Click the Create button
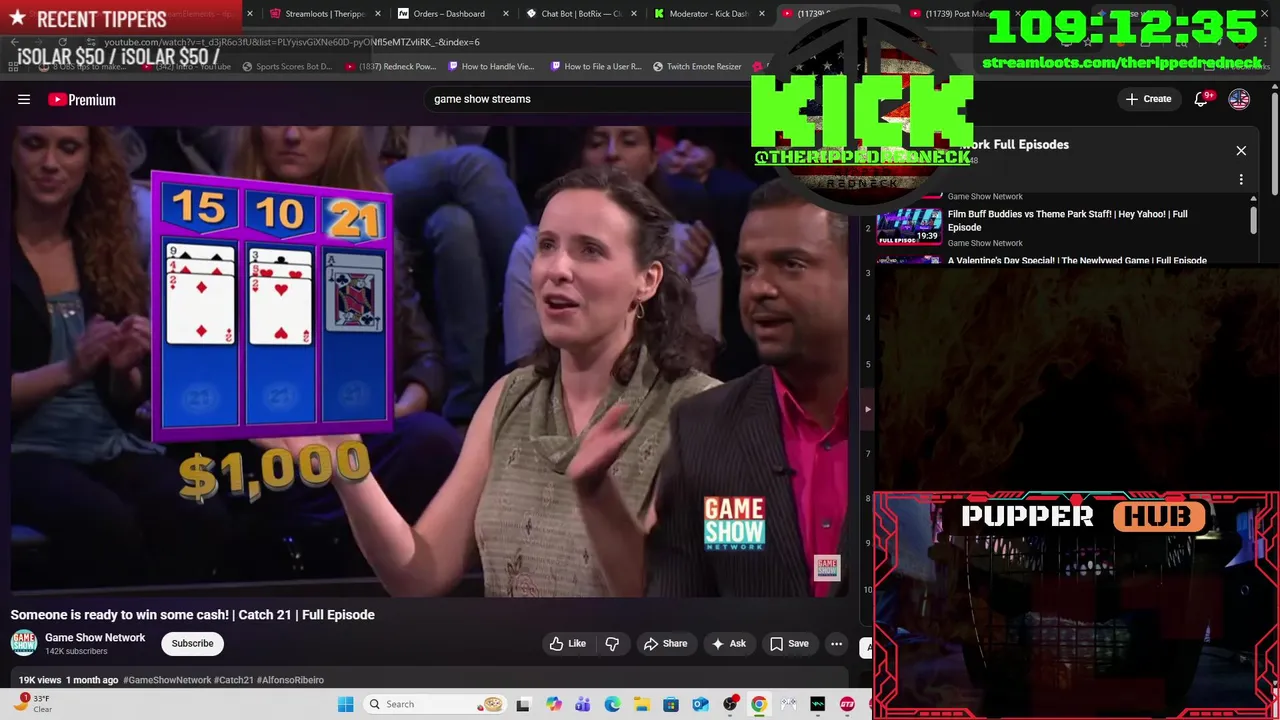Image resolution: width=1280 pixels, height=720 pixels. [x=1148, y=99]
